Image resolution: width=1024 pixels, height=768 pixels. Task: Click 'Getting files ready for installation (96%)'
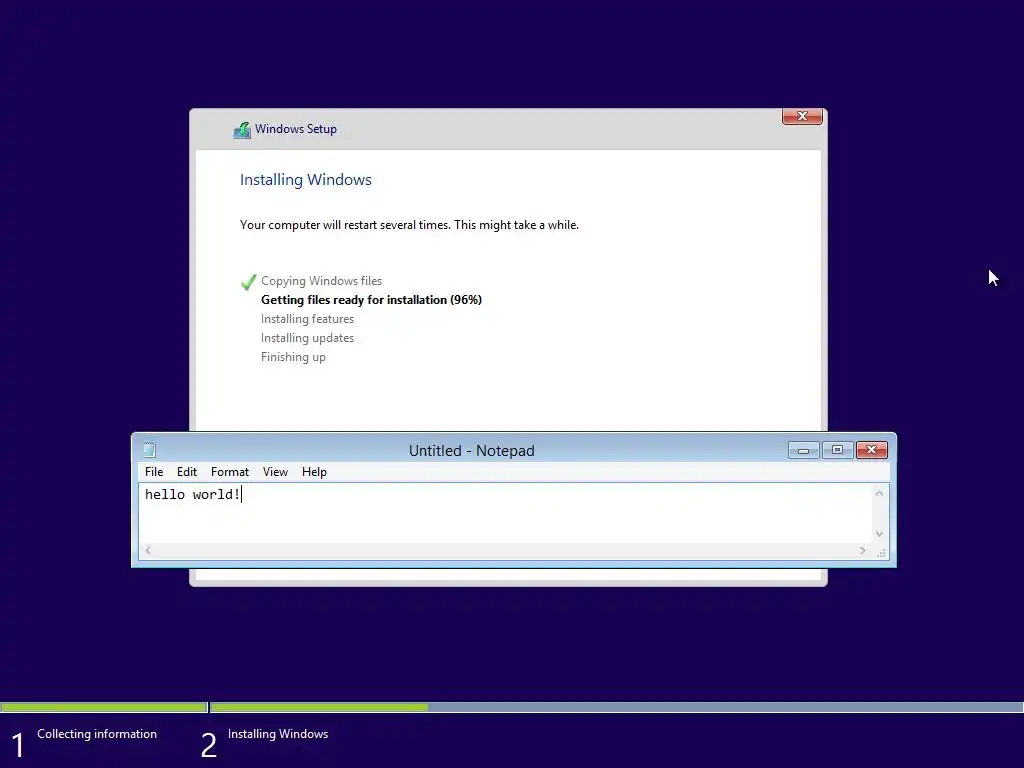click(x=371, y=300)
